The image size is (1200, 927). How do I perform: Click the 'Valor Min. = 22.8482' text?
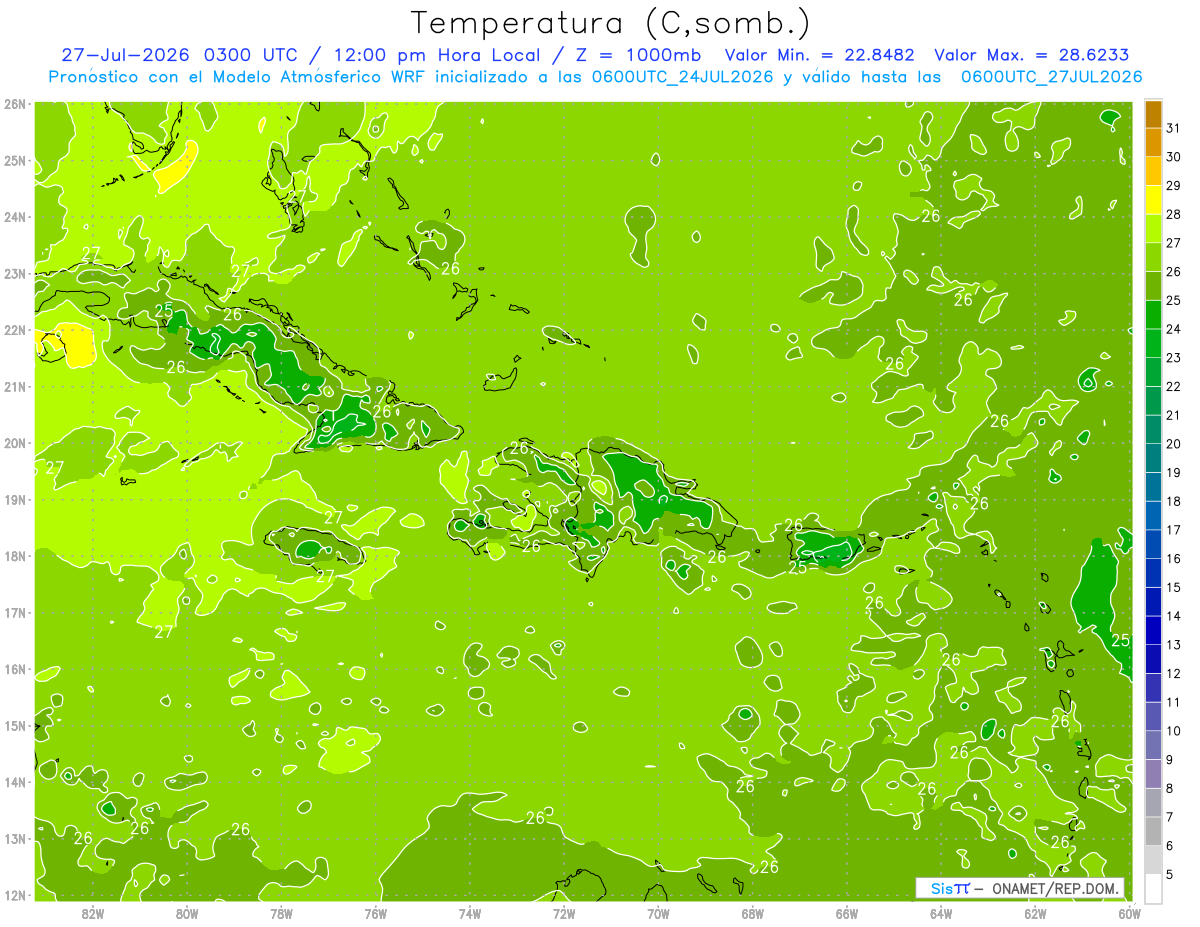coord(819,55)
